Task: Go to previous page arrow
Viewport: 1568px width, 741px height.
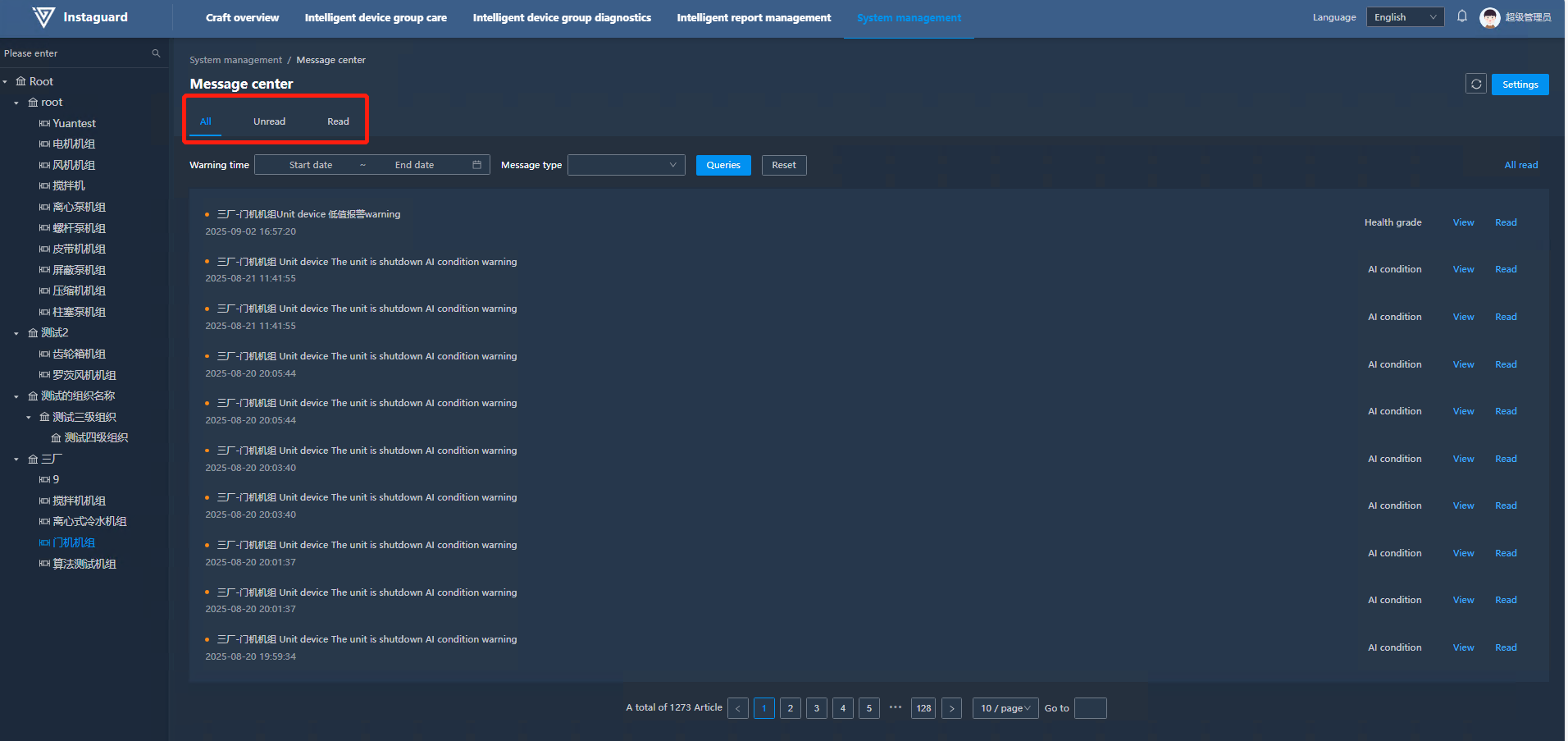Action: tap(738, 708)
